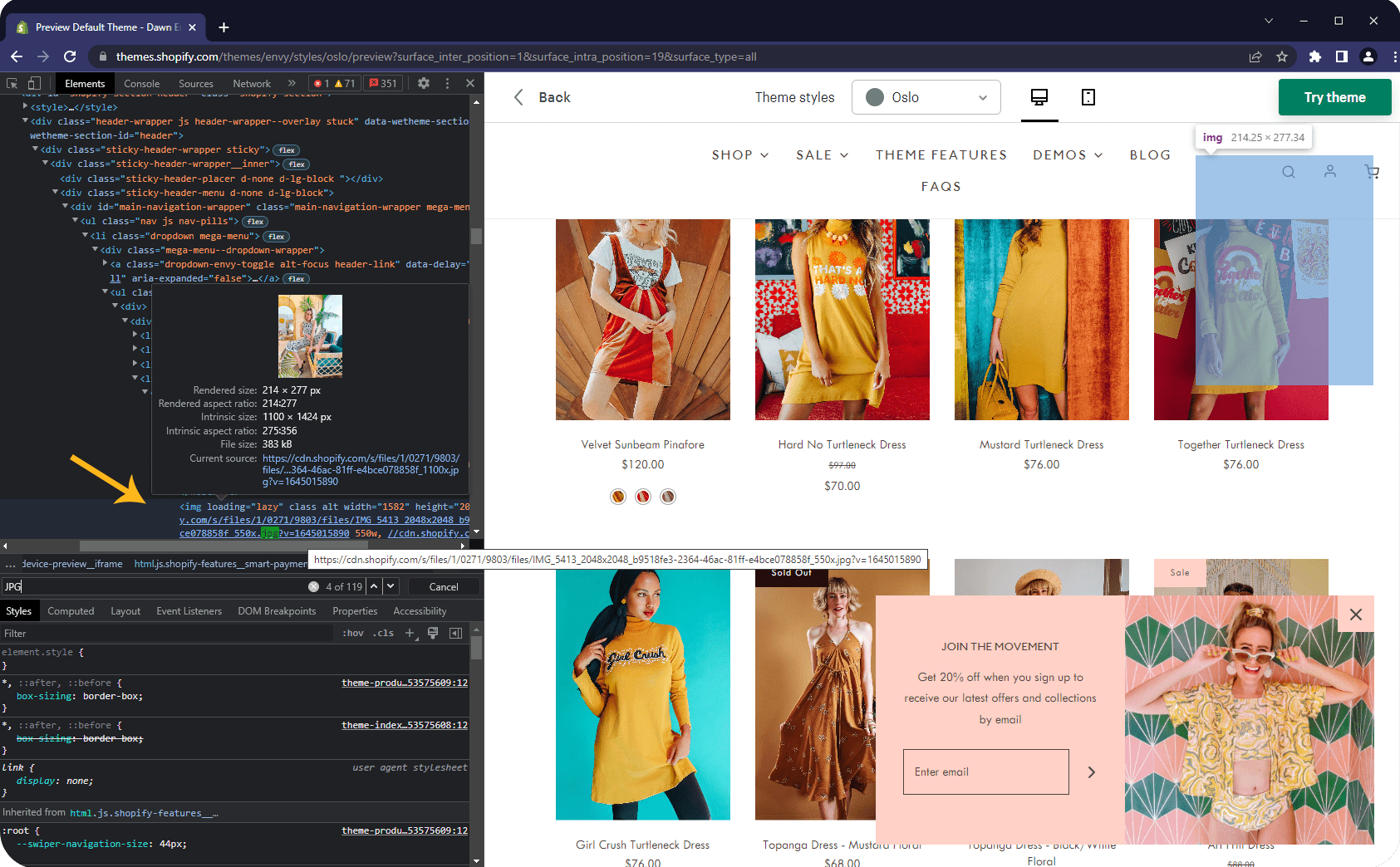This screenshot has height=867, width=1400.
Task: Toggle DevTools device toolbar icon
Action: pyautogui.click(x=34, y=83)
